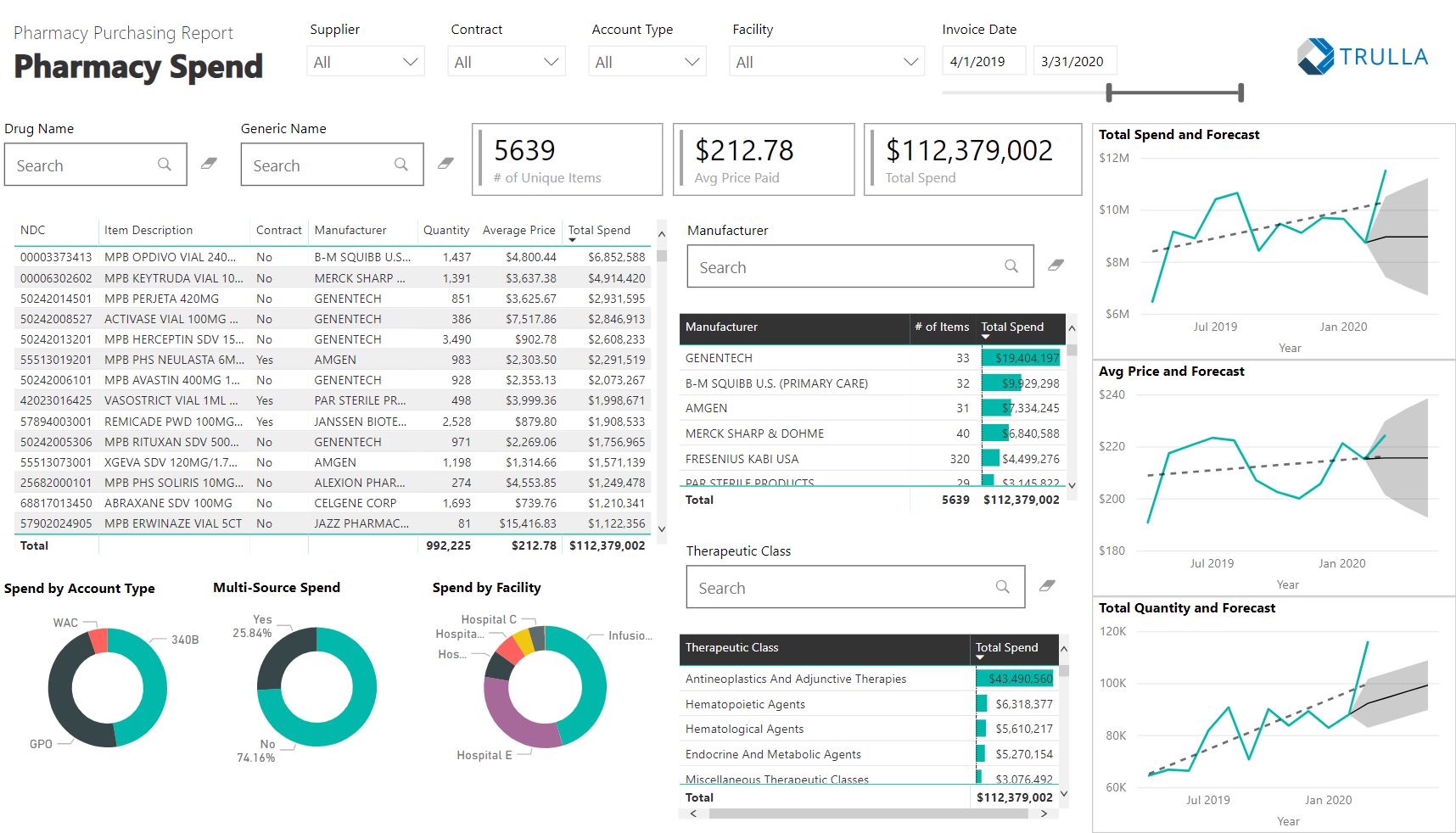
Task: Click the Total Spend KPI card
Action: point(973,159)
